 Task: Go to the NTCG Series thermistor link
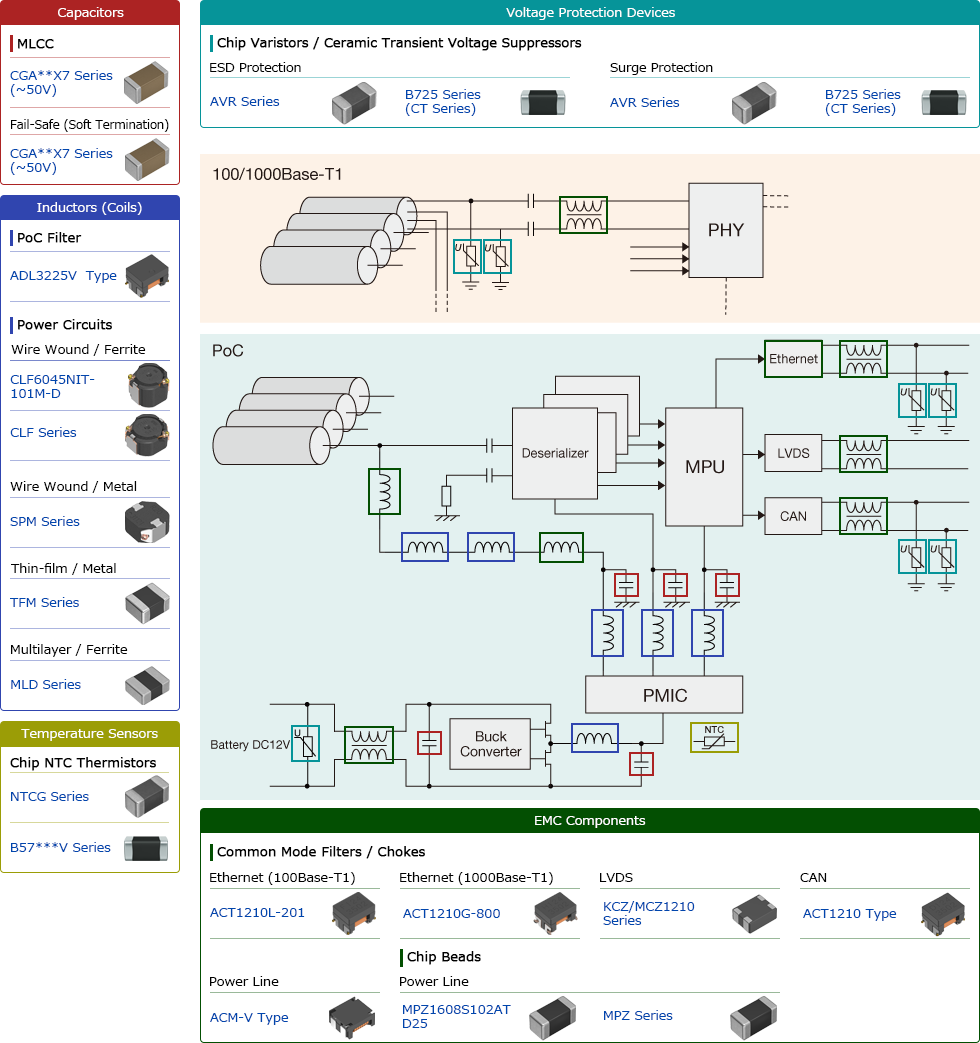point(50,797)
